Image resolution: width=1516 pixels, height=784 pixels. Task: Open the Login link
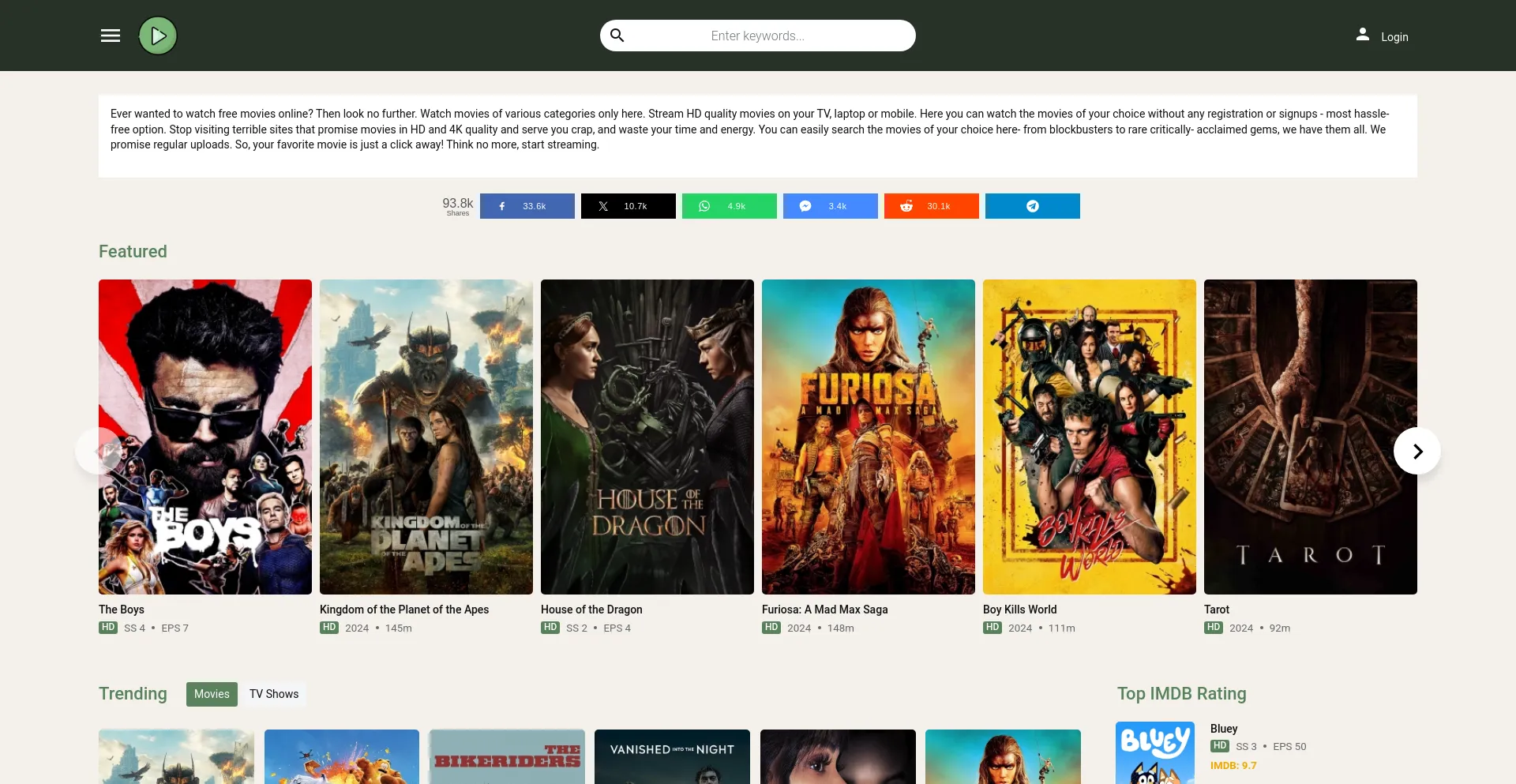point(1394,37)
